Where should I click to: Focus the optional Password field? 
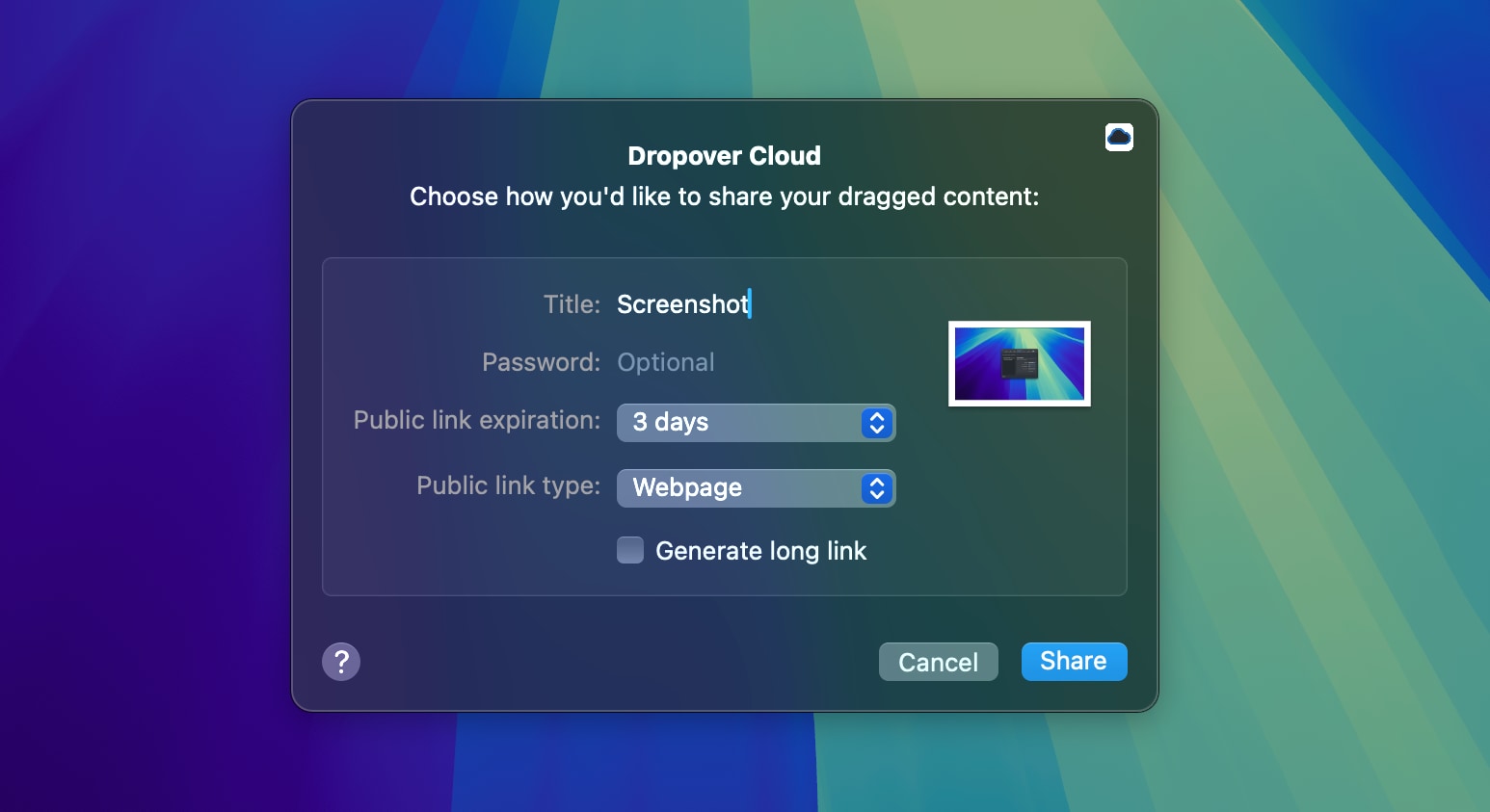click(x=757, y=362)
